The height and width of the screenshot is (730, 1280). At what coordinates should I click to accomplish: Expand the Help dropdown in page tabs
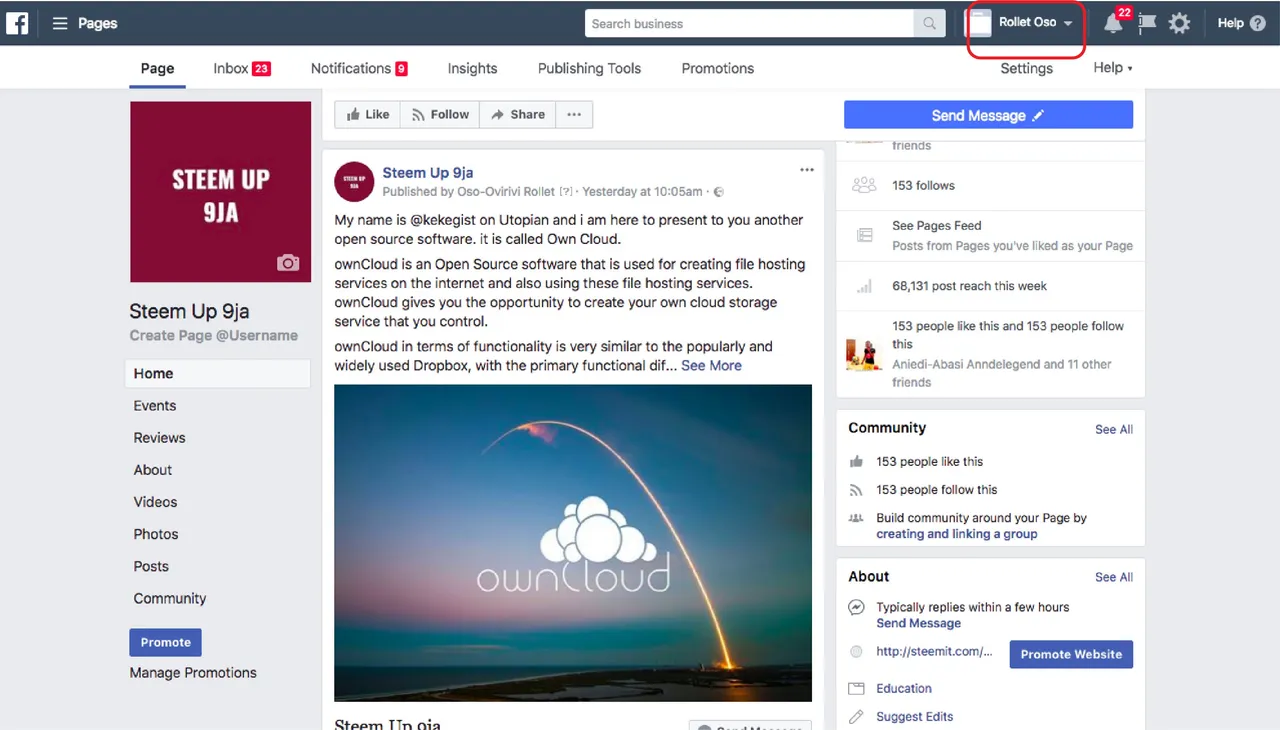pyautogui.click(x=1113, y=68)
